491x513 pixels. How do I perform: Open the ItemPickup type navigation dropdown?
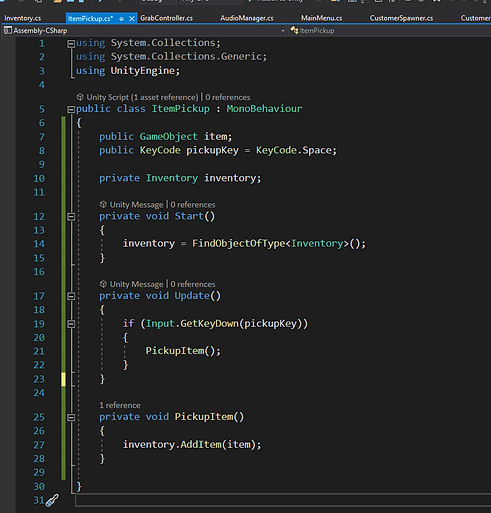[390, 30]
